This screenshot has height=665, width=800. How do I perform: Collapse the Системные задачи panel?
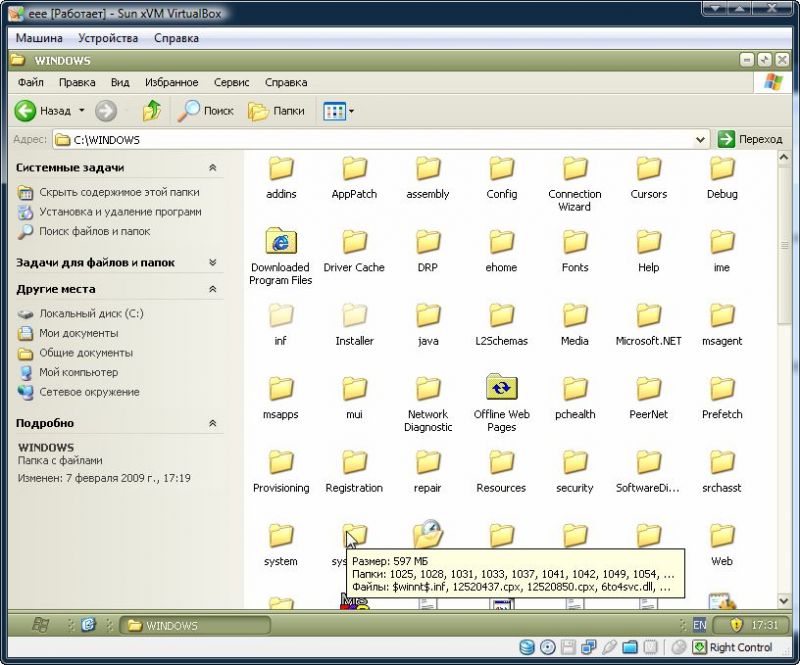[212, 168]
